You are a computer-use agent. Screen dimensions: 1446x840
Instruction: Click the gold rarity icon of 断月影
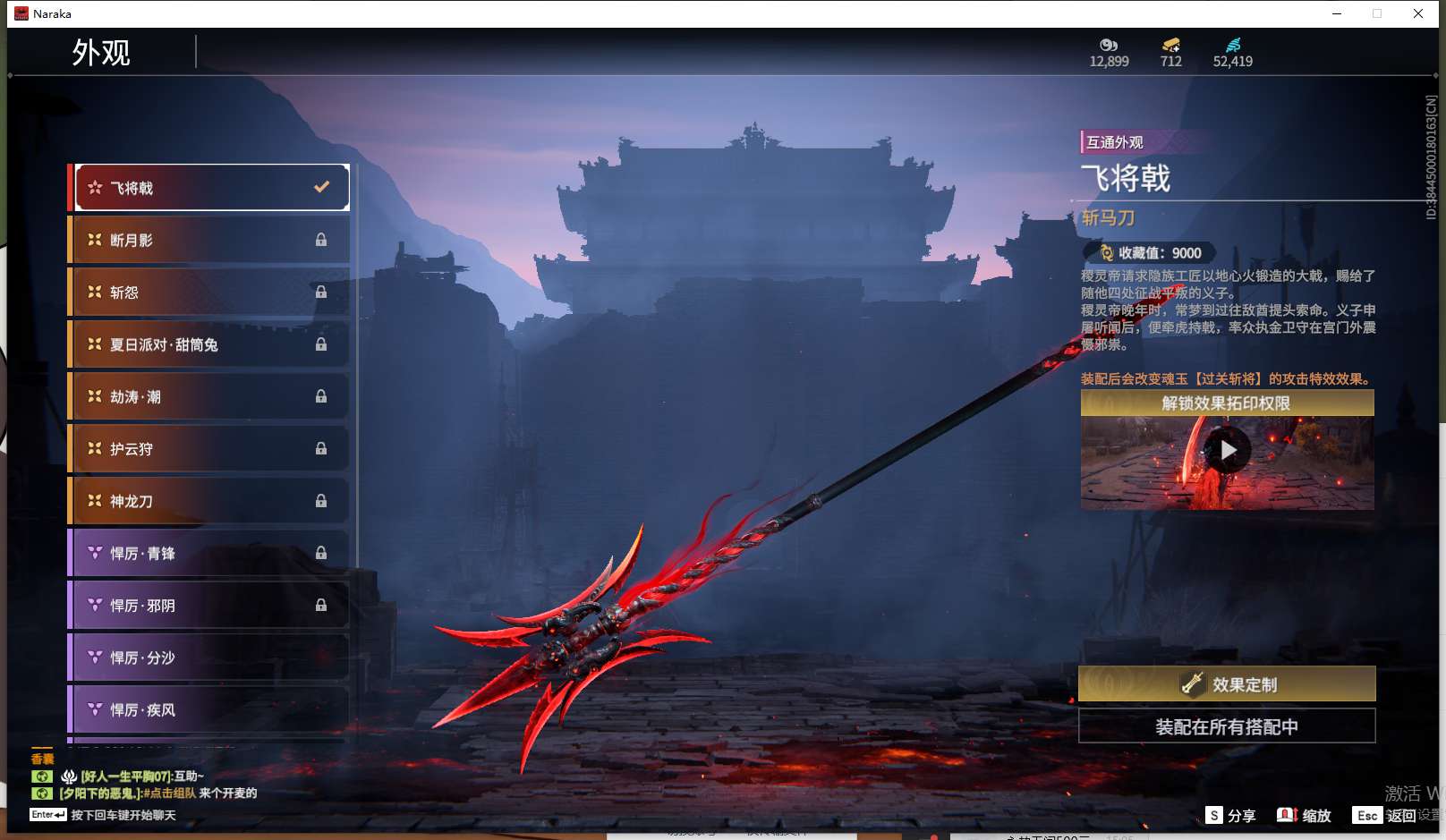tap(95, 240)
